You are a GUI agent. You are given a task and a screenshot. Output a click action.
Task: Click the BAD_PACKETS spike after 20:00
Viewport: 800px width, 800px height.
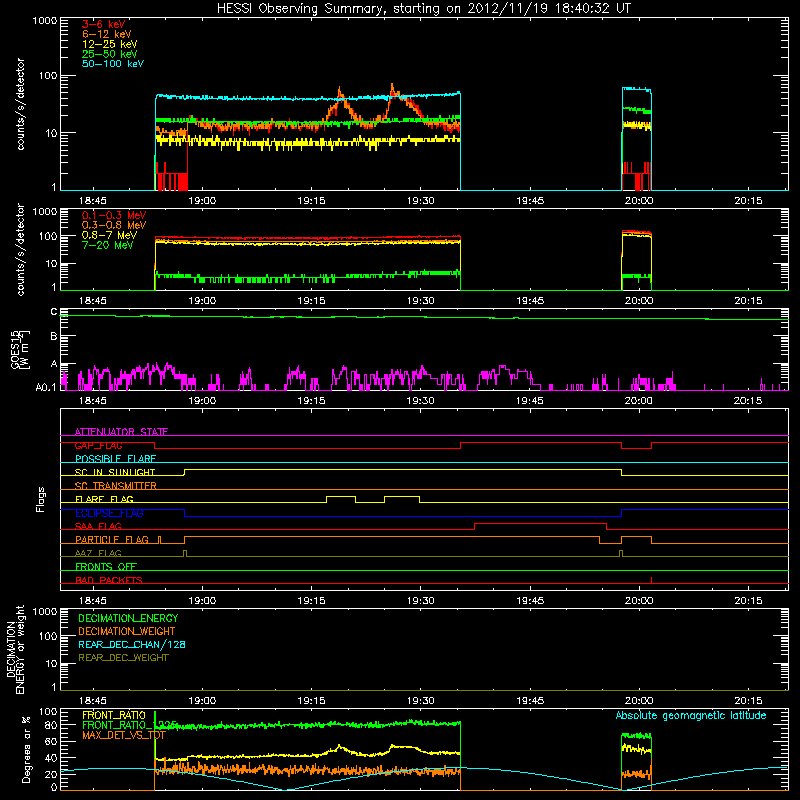652,580
